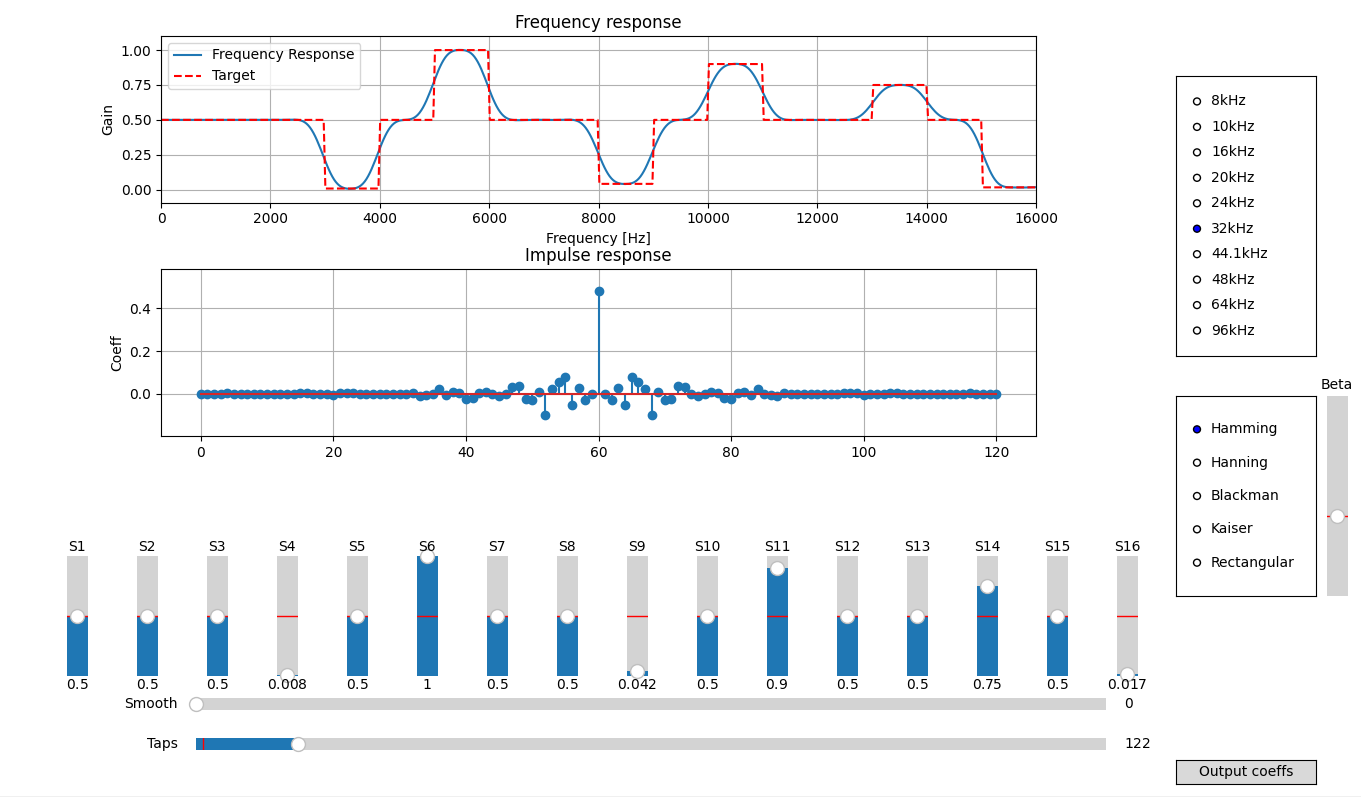Viewport: 1361px width, 797px height.
Task: Select the Hanning window type
Action: (x=1197, y=462)
